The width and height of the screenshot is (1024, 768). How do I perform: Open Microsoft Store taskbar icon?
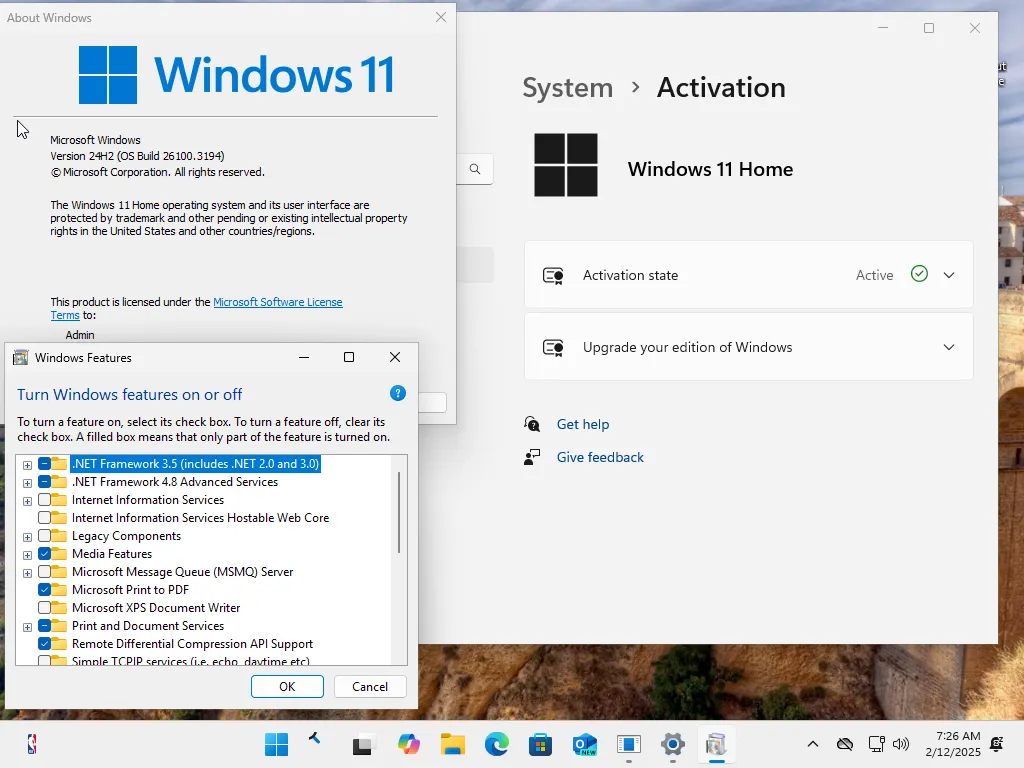pyautogui.click(x=541, y=744)
